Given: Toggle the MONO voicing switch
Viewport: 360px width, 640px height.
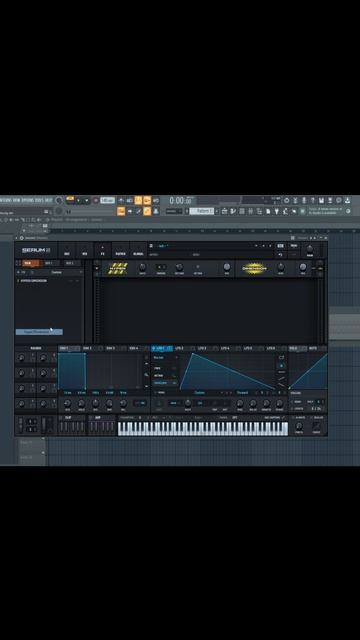Looking at the screenshot, I should (297, 402).
